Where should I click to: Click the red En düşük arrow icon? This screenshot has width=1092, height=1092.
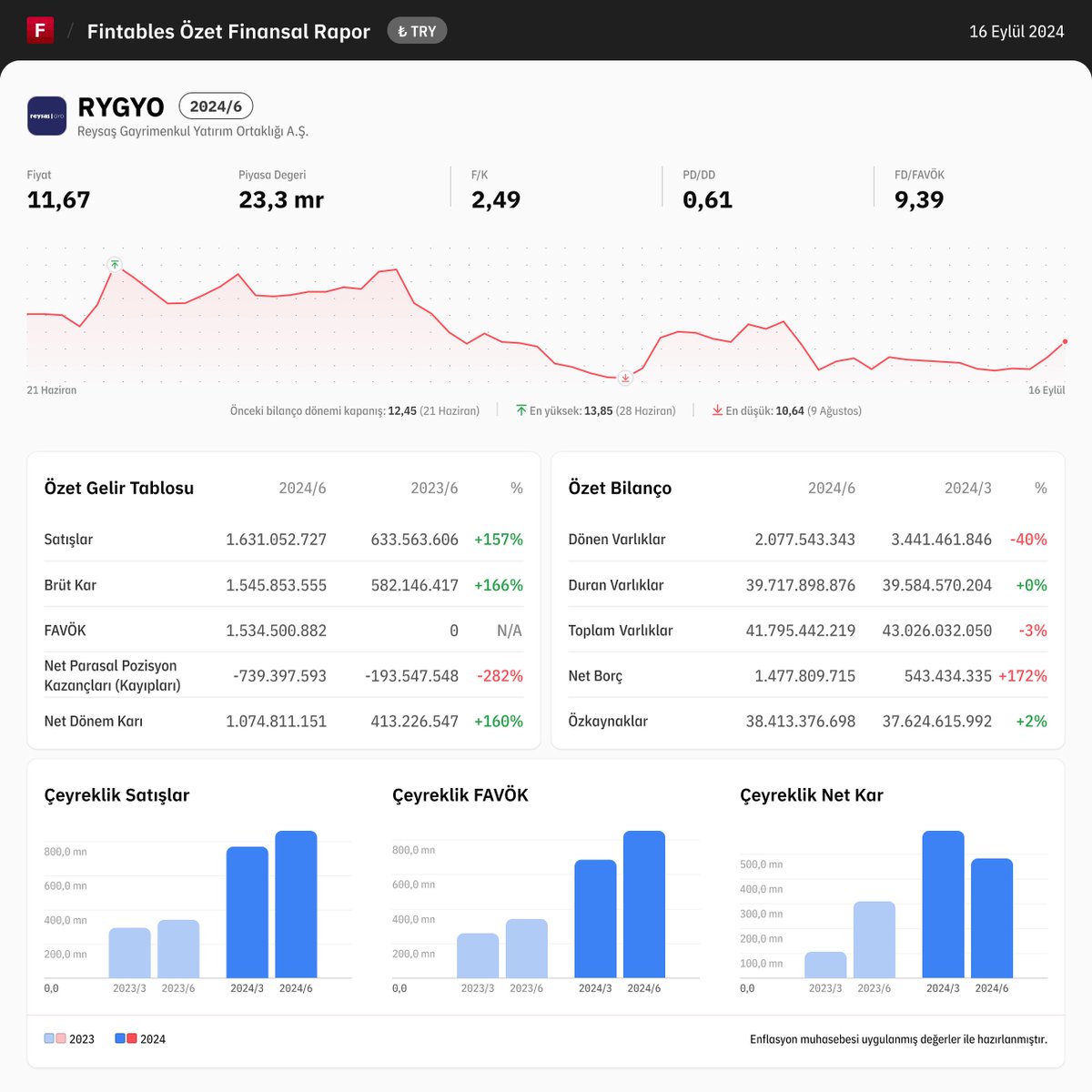pyautogui.click(x=717, y=410)
